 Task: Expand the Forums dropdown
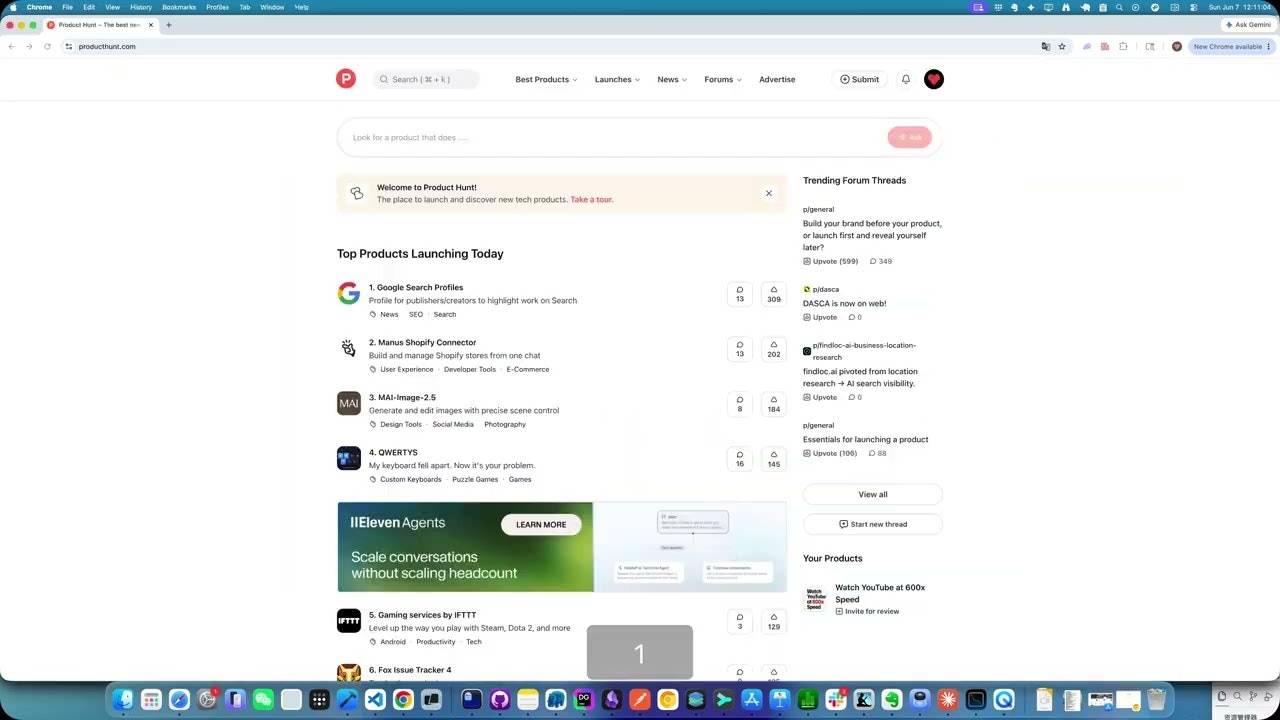point(723,79)
